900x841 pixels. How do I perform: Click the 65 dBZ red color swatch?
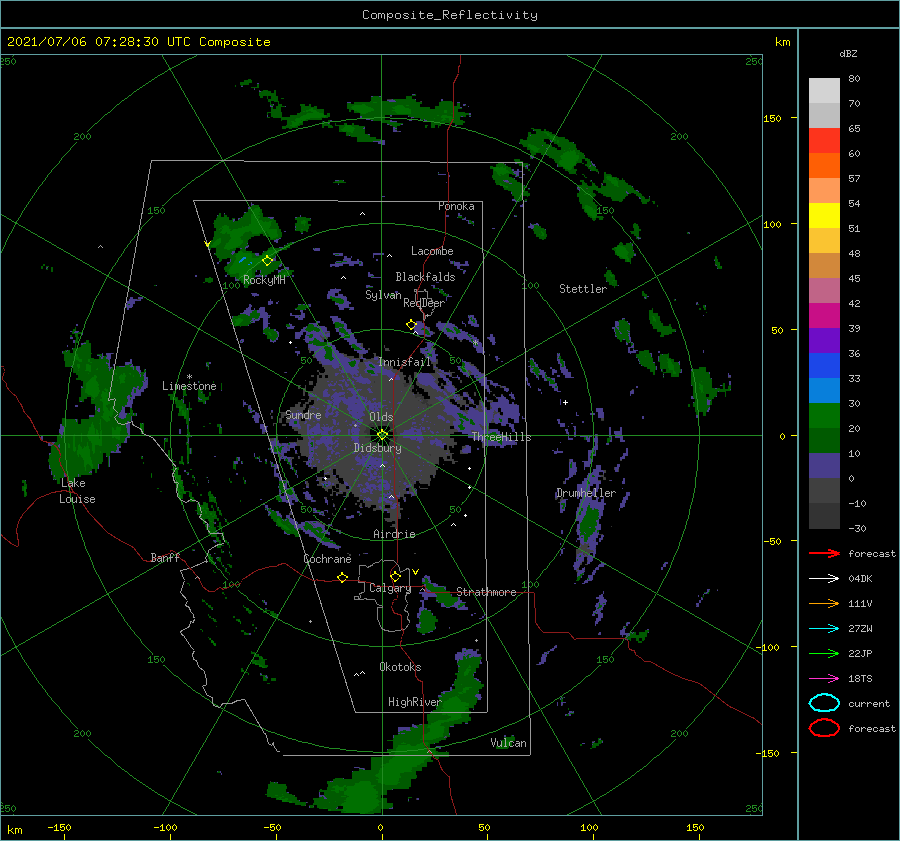[x=824, y=140]
